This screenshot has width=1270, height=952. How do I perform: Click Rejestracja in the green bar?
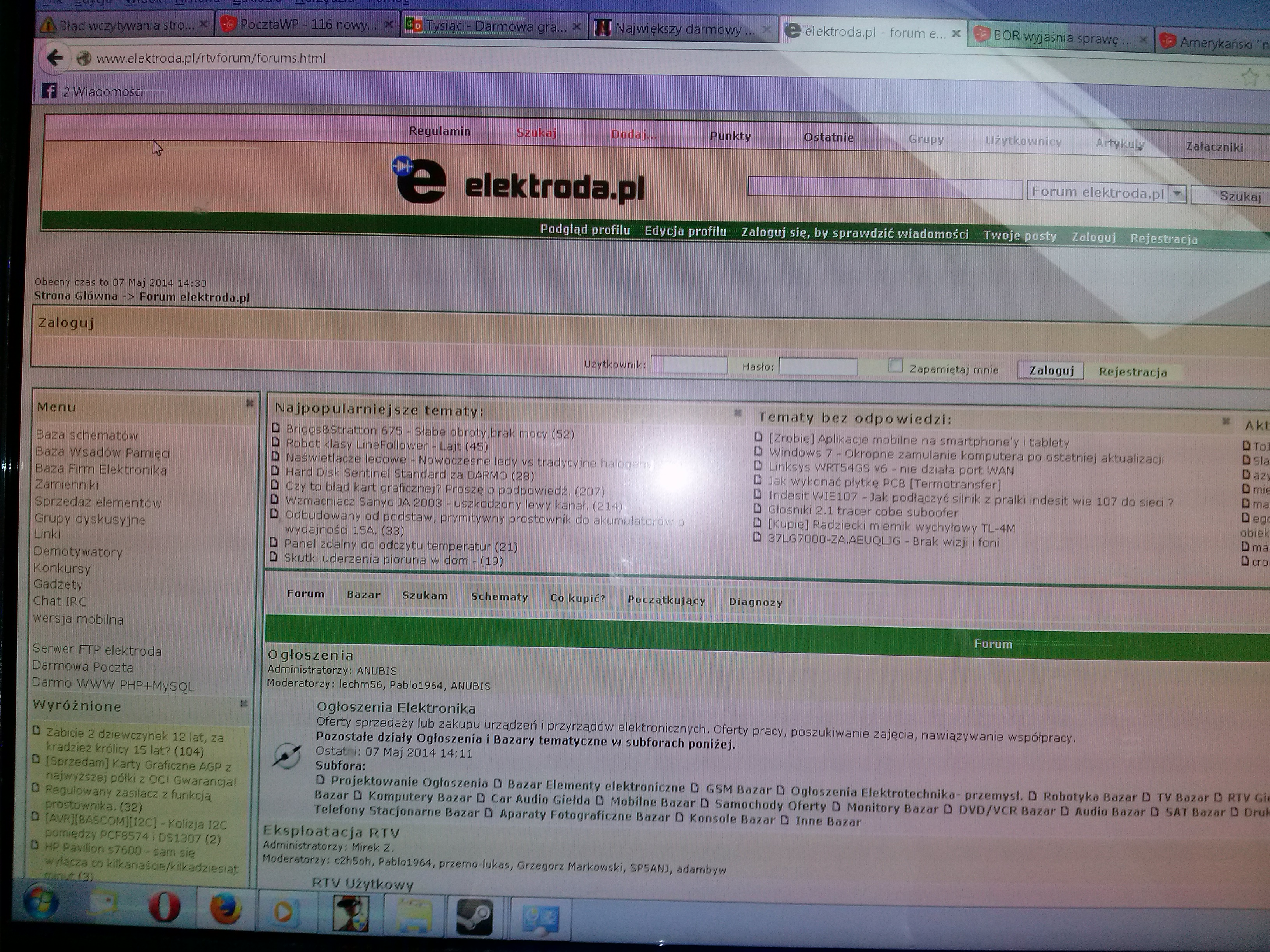tap(1164, 239)
